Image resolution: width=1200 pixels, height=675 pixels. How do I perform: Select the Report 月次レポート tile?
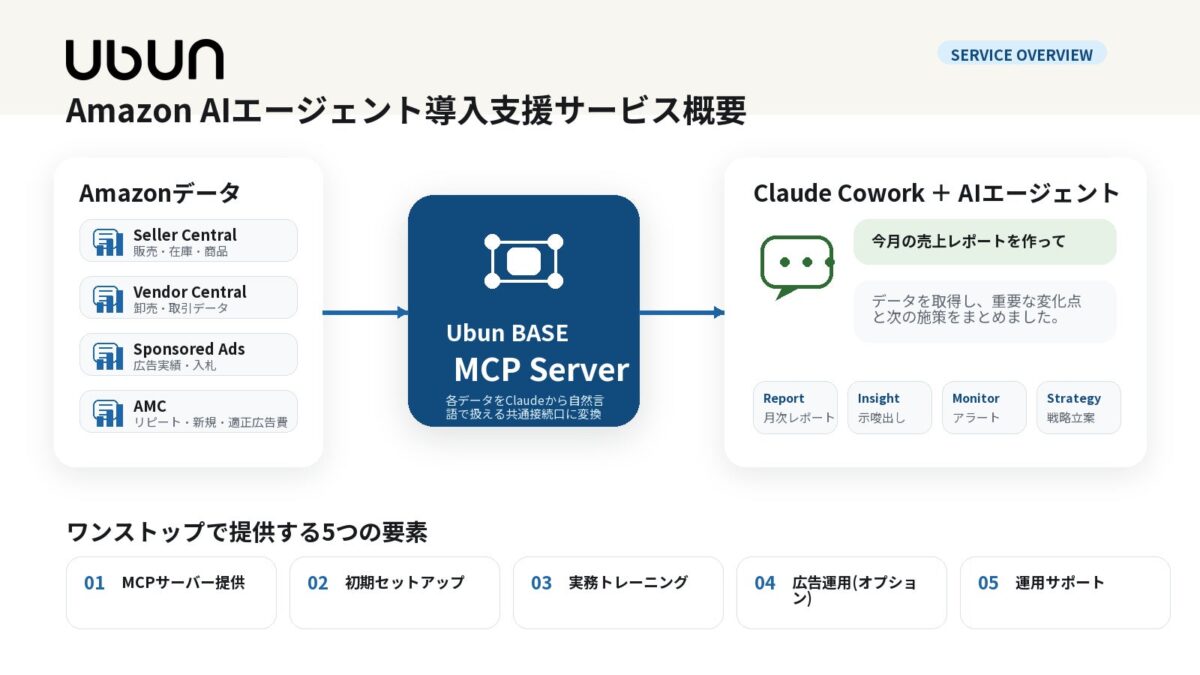click(795, 408)
